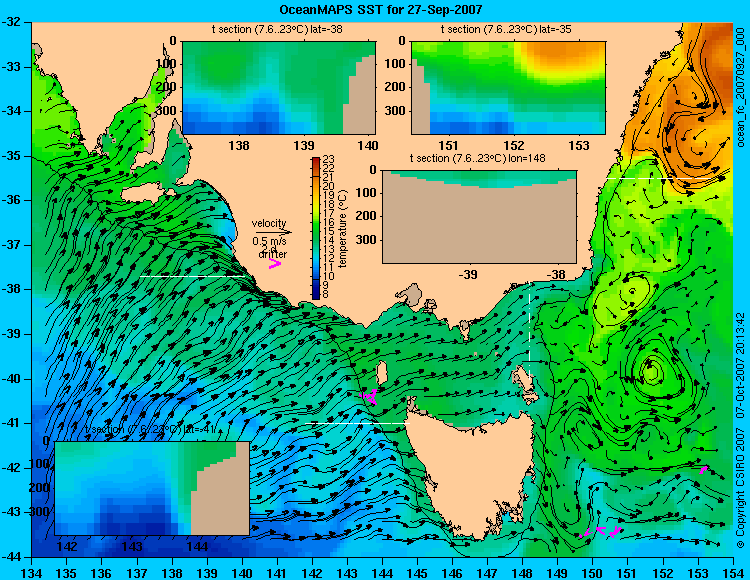Click '143' tick under lat=-41 inset
Screen dimensions: 750x580
point(132,547)
